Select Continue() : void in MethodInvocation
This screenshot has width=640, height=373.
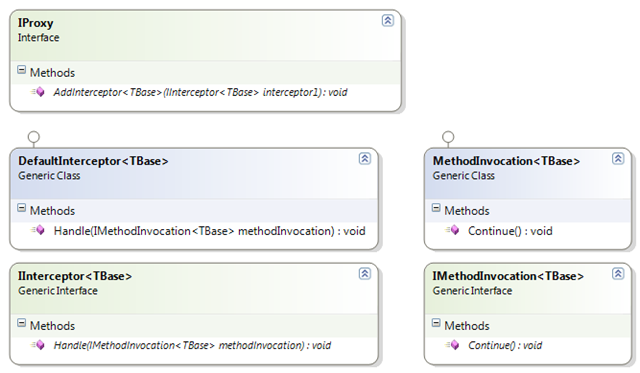click(x=510, y=231)
